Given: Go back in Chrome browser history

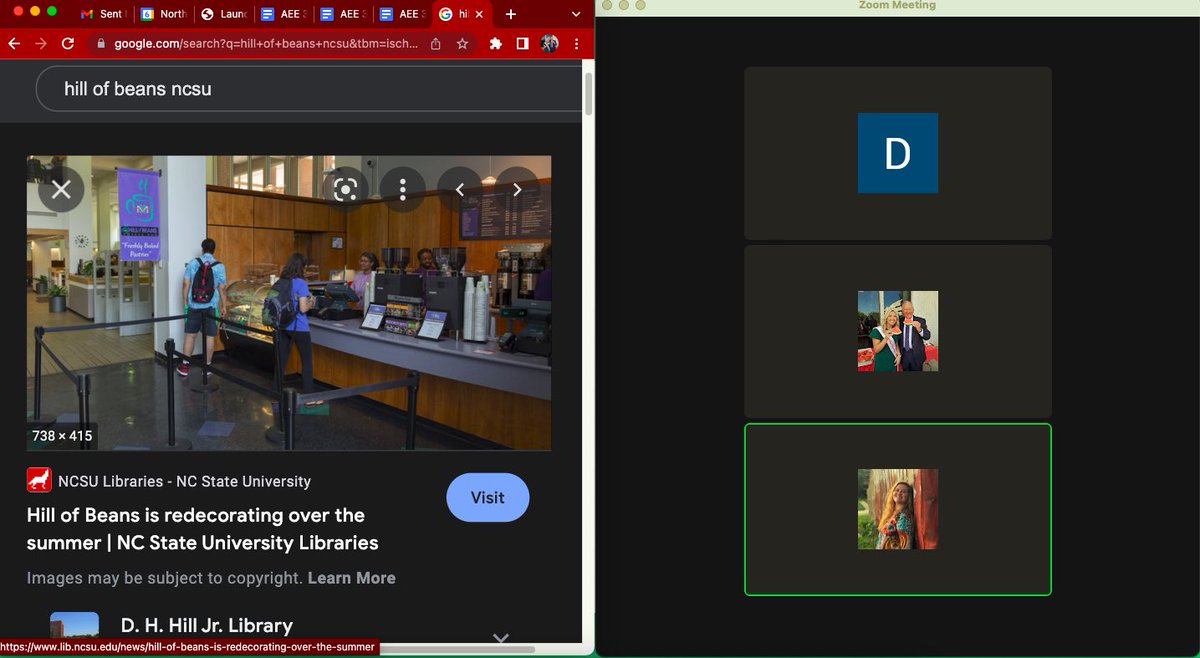Looking at the screenshot, I should (x=14, y=44).
